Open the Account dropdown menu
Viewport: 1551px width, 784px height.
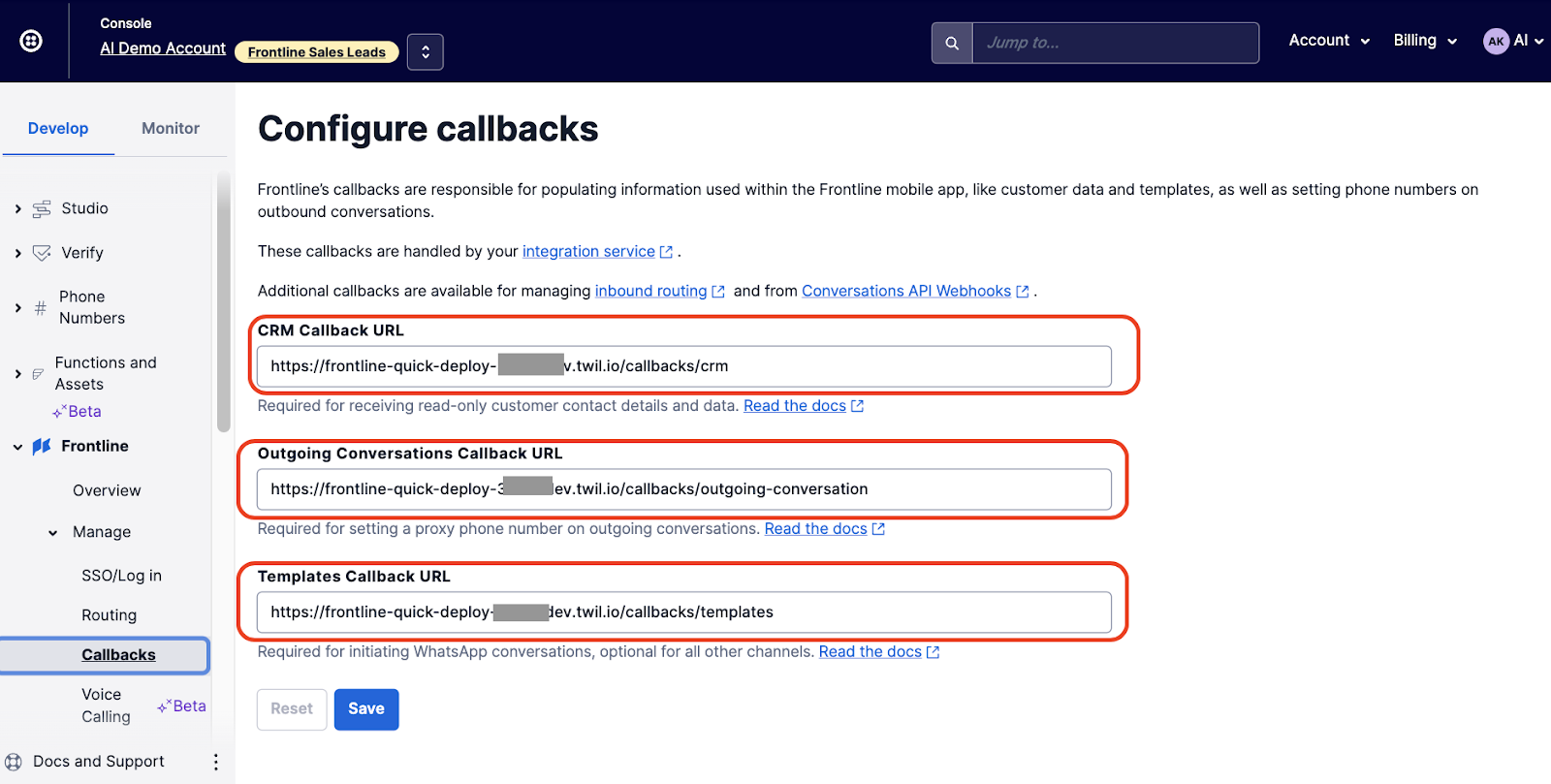click(x=1329, y=41)
